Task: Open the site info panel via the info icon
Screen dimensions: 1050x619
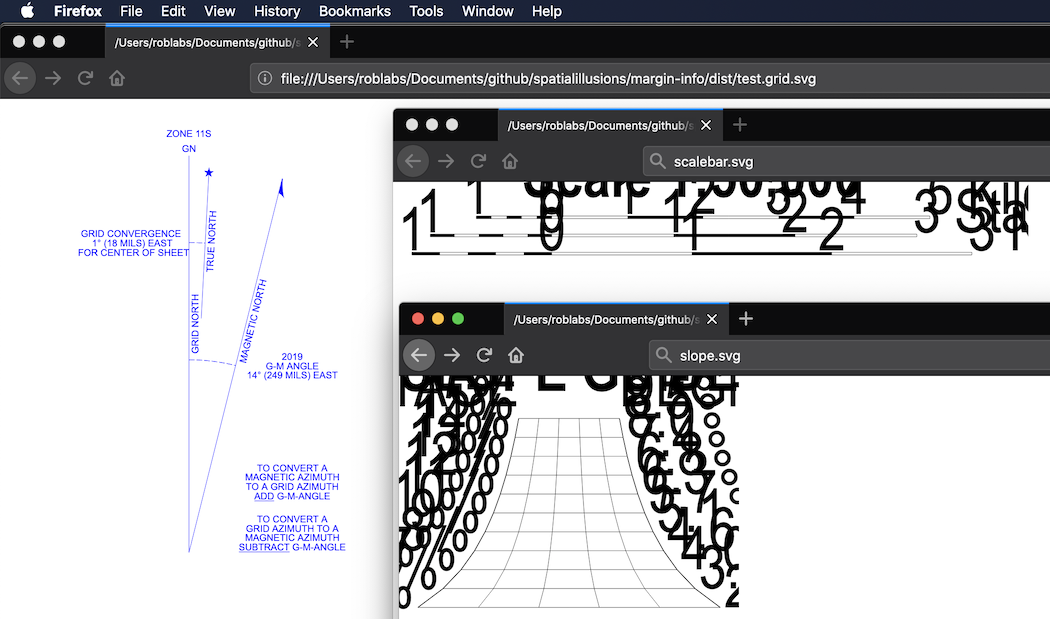Action: coord(263,77)
